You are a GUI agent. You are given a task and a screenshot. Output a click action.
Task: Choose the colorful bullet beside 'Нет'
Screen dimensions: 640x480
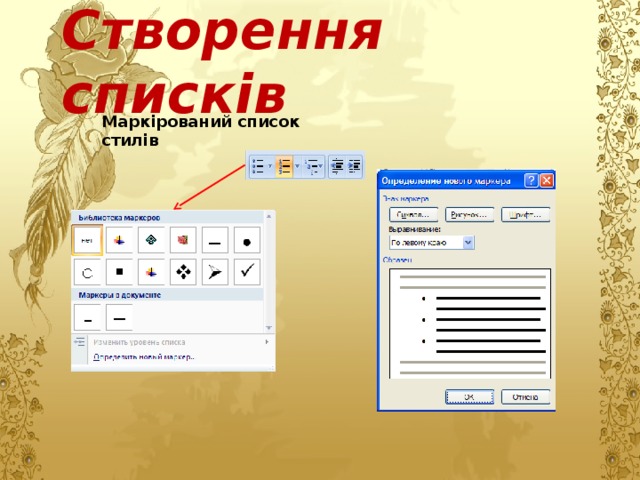119,240
